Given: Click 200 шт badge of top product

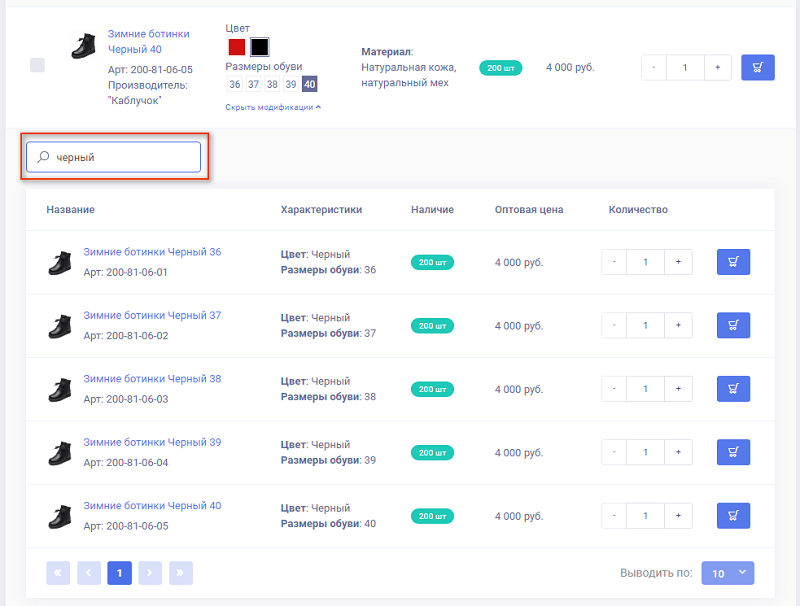Looking at the screenshot, I should pos(501,68).
